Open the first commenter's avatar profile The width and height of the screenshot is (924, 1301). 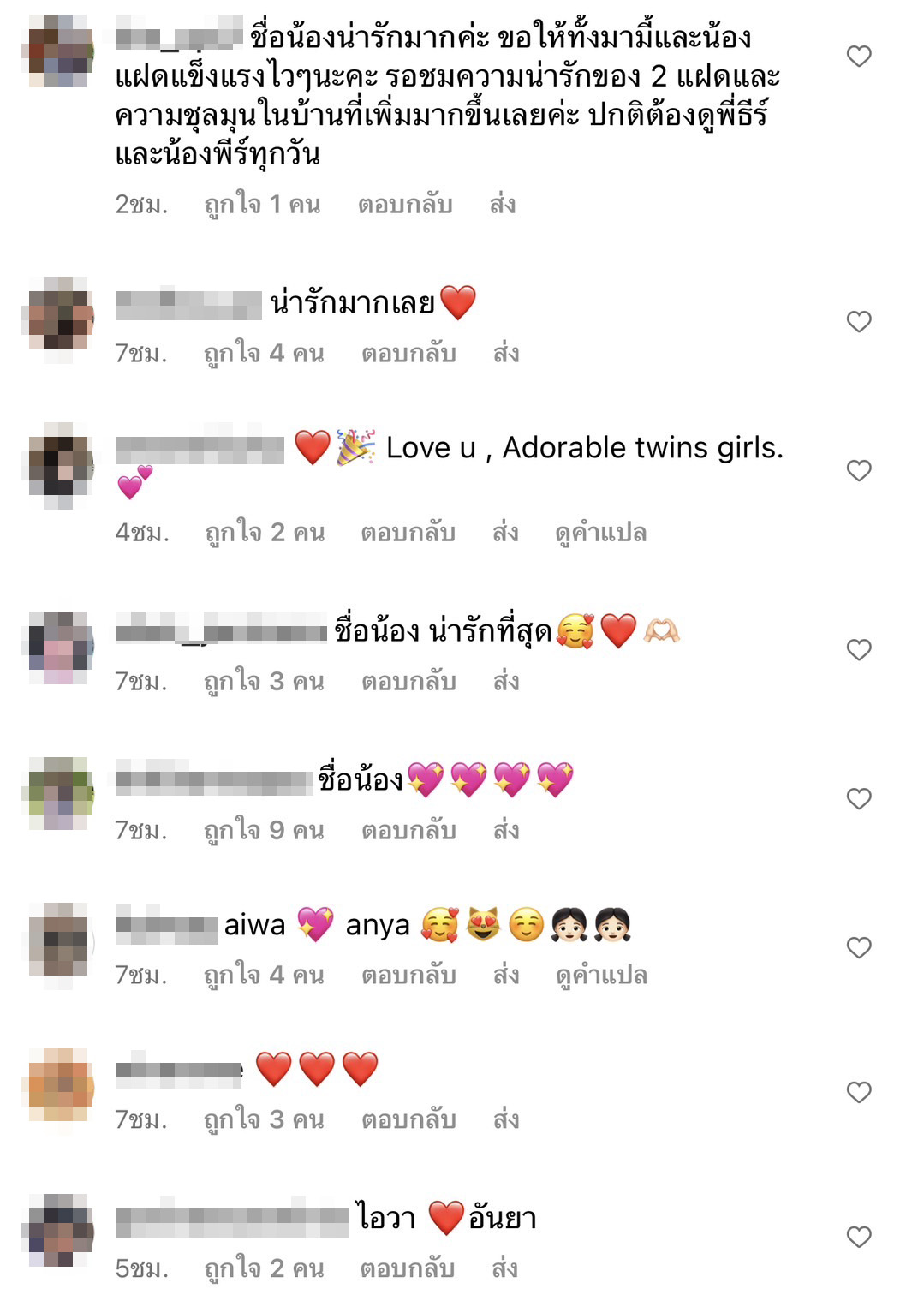[58, 51]
